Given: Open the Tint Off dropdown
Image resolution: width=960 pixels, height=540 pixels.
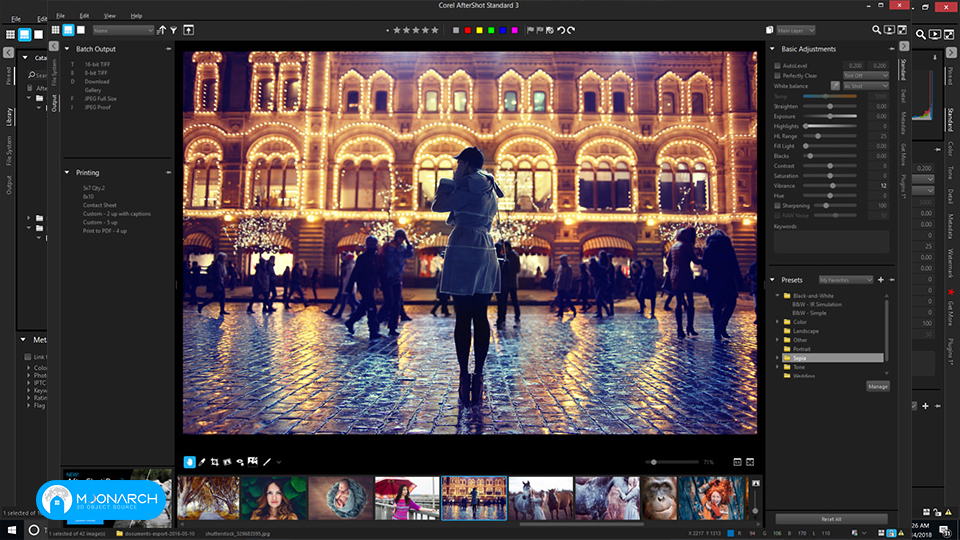Looking at the screenshot, I should pos(866,75).
